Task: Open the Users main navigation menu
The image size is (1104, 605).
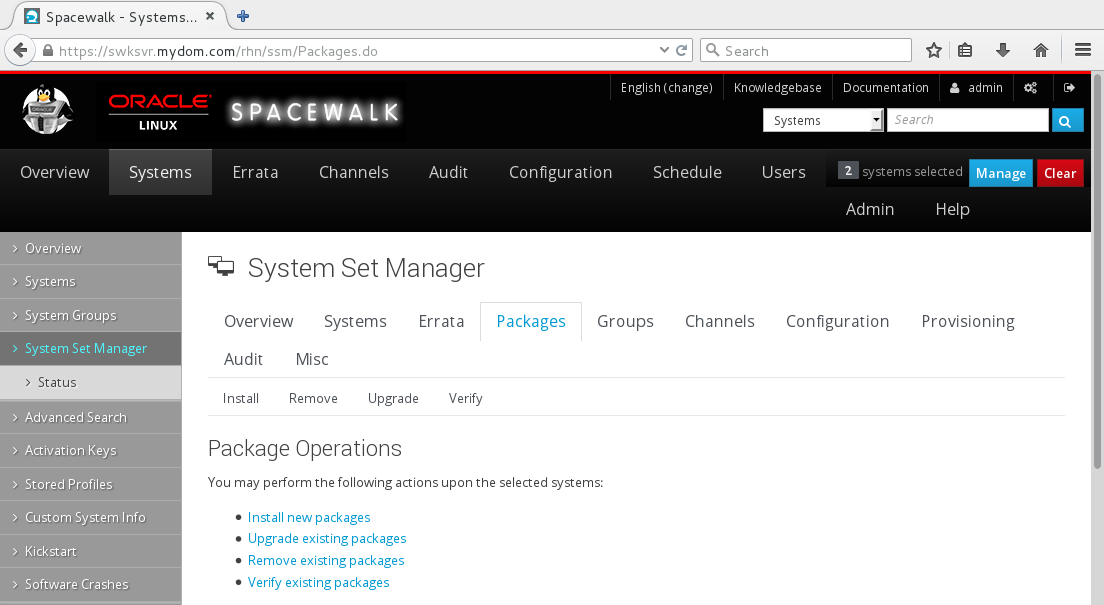Action: pos(784,173)
